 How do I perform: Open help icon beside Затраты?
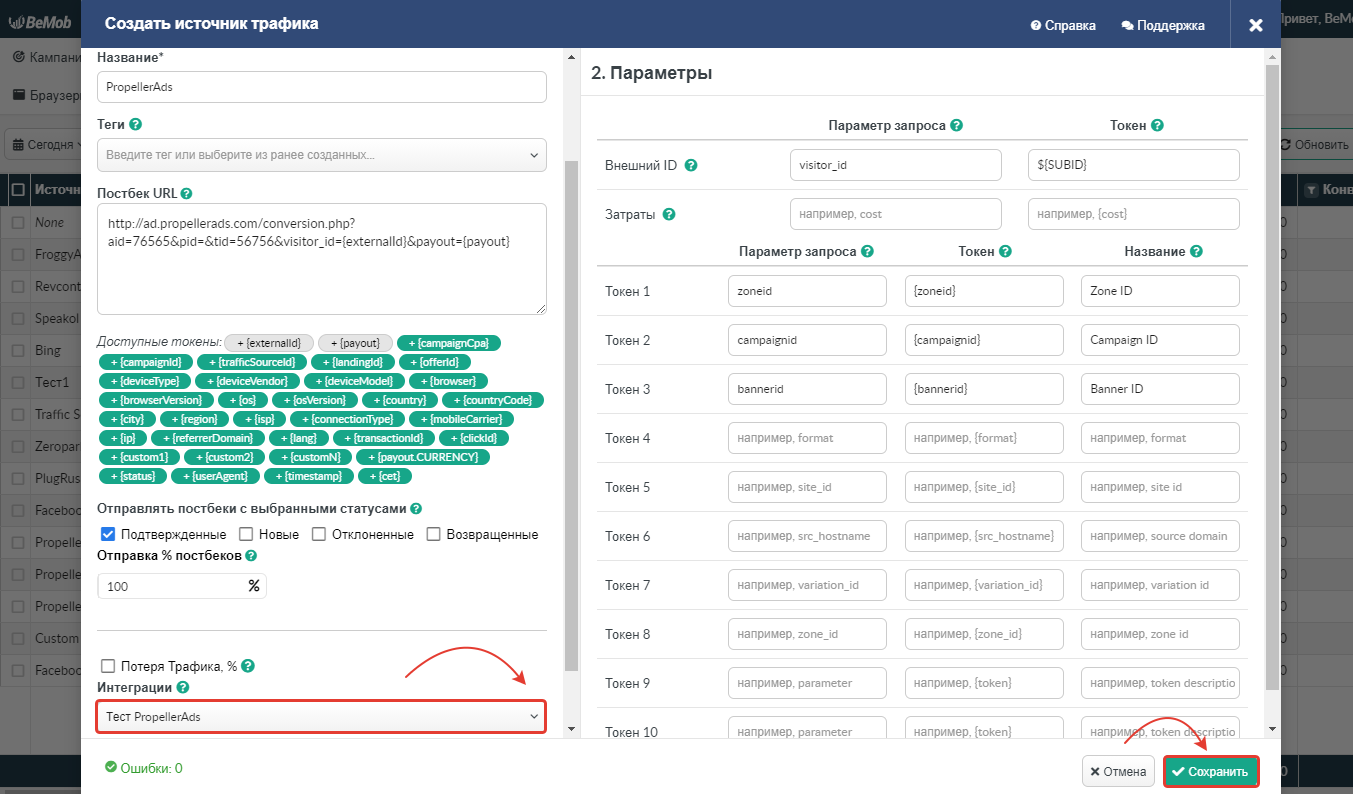[669, 214]
